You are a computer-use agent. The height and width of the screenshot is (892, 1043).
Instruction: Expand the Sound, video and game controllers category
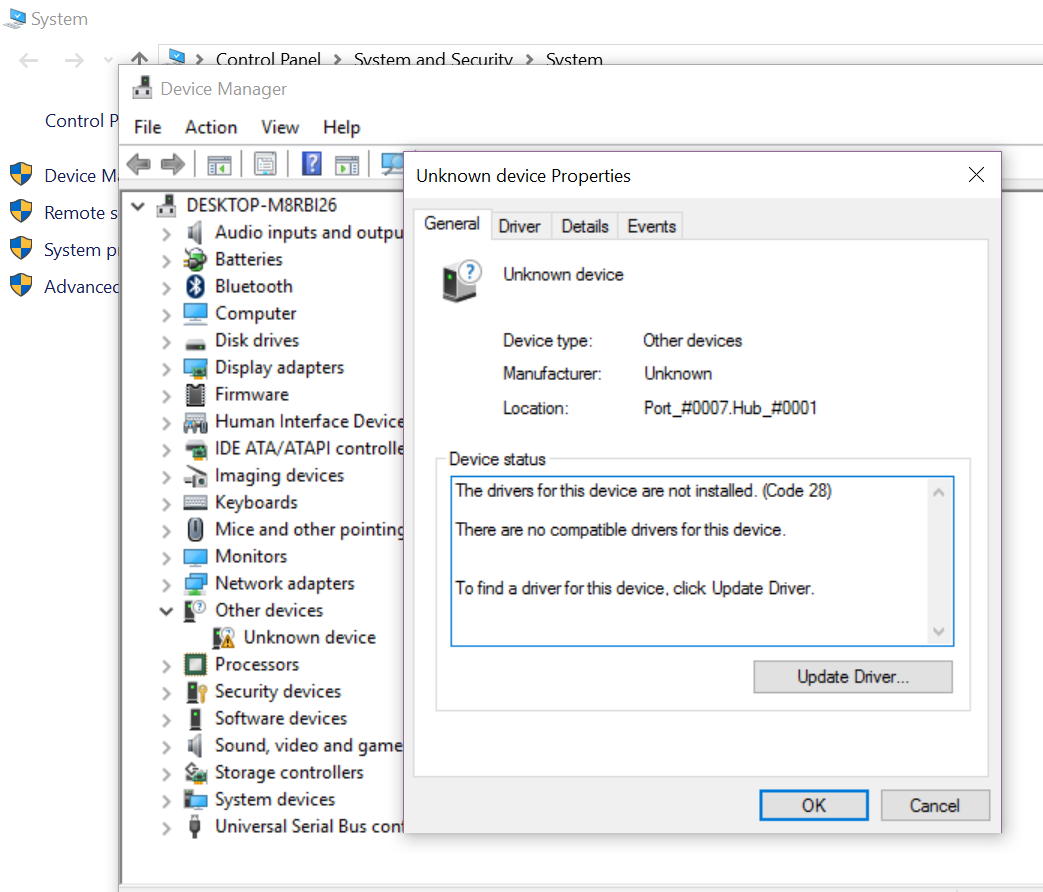pyautogui.click(x=166, y=746)
